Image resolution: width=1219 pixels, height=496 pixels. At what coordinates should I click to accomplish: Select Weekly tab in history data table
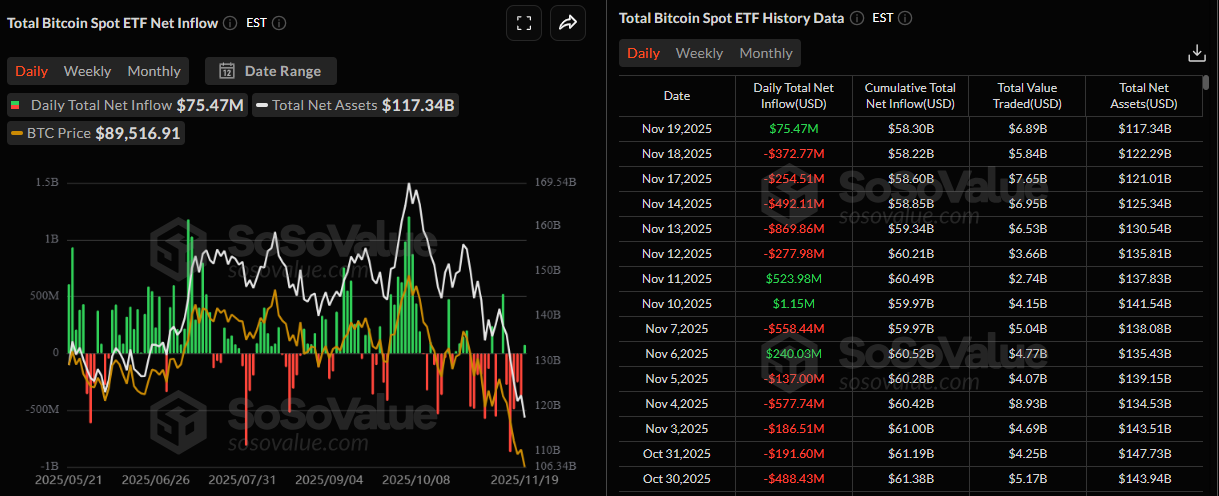click(699, 53)
